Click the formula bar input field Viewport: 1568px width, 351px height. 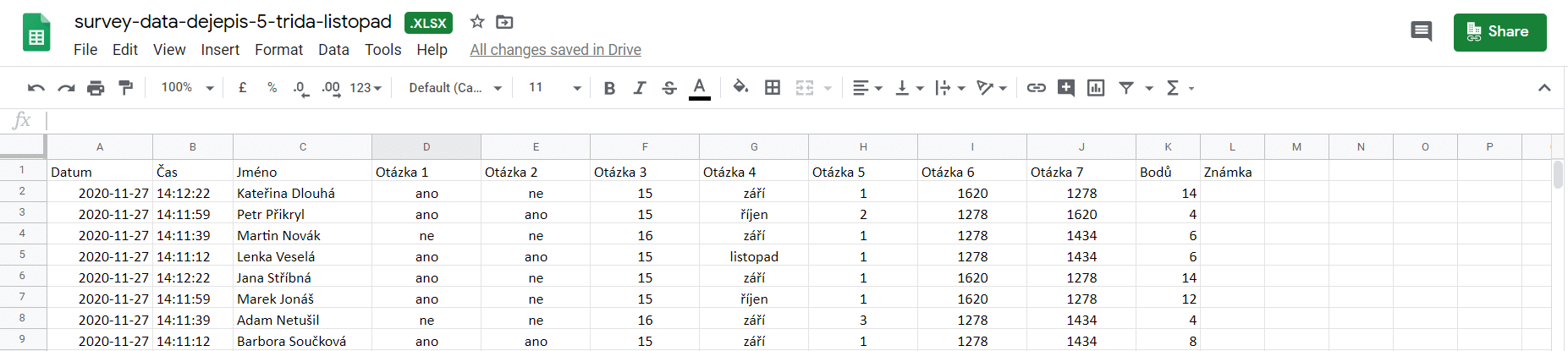pyautogui.click(x=762, y=121)
